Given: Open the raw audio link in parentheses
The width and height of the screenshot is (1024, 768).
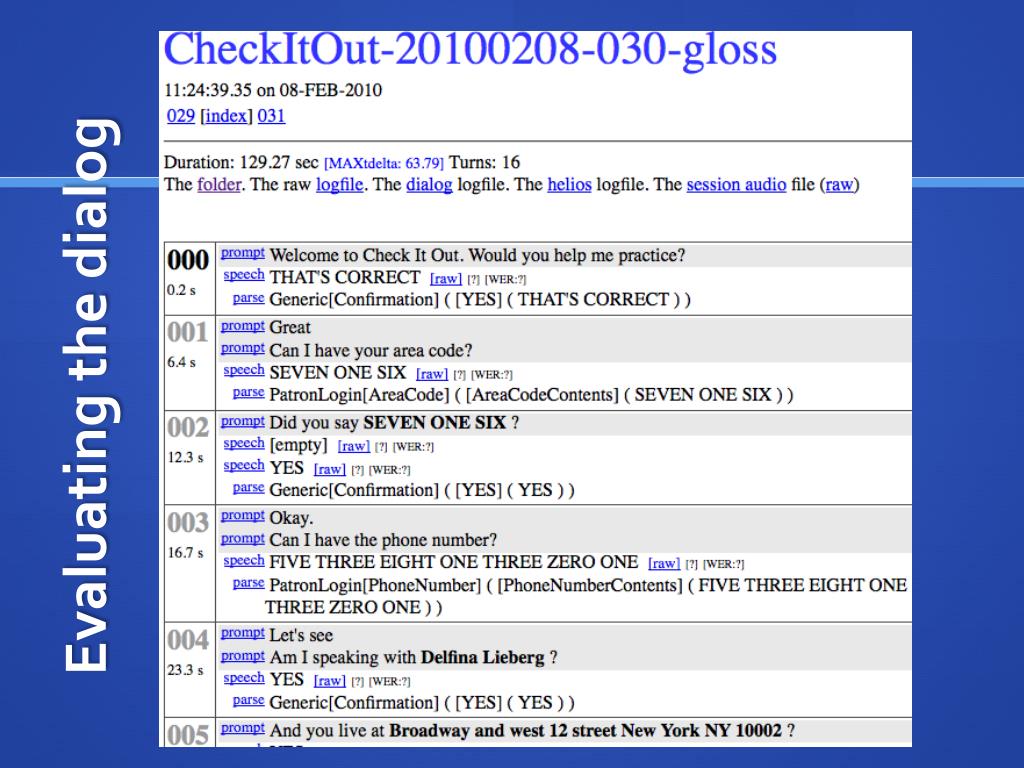Looking at the screenshot, I should click(839, 185).
